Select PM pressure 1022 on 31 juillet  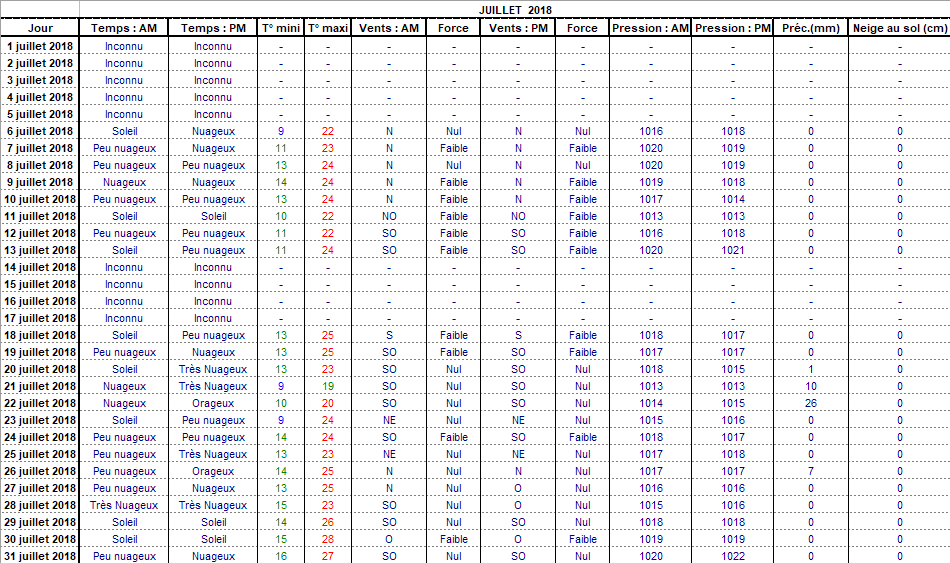[733, 556]
